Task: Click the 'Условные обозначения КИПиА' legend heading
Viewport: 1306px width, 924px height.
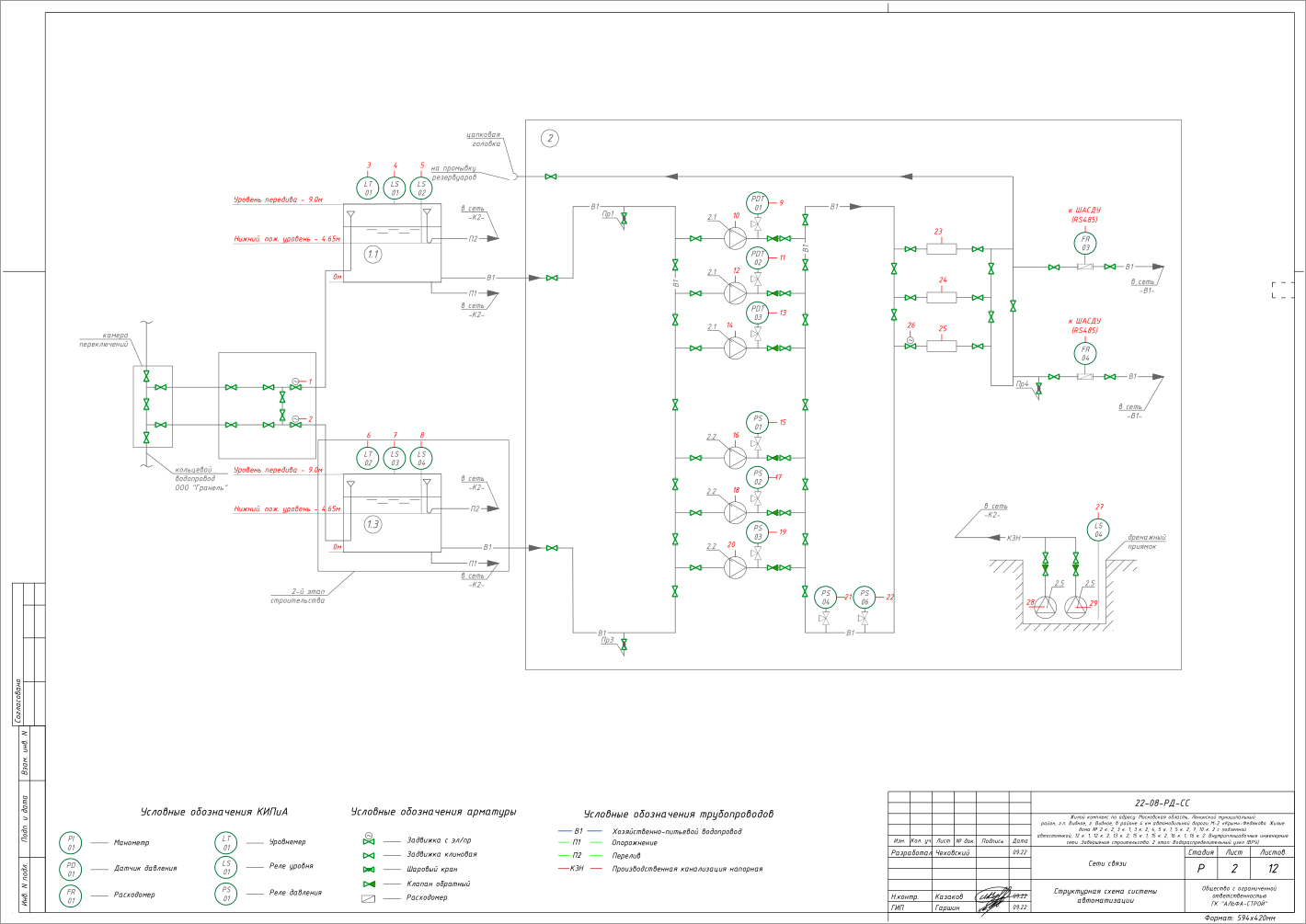Action: pyautogui.click(x=214, y=813)
